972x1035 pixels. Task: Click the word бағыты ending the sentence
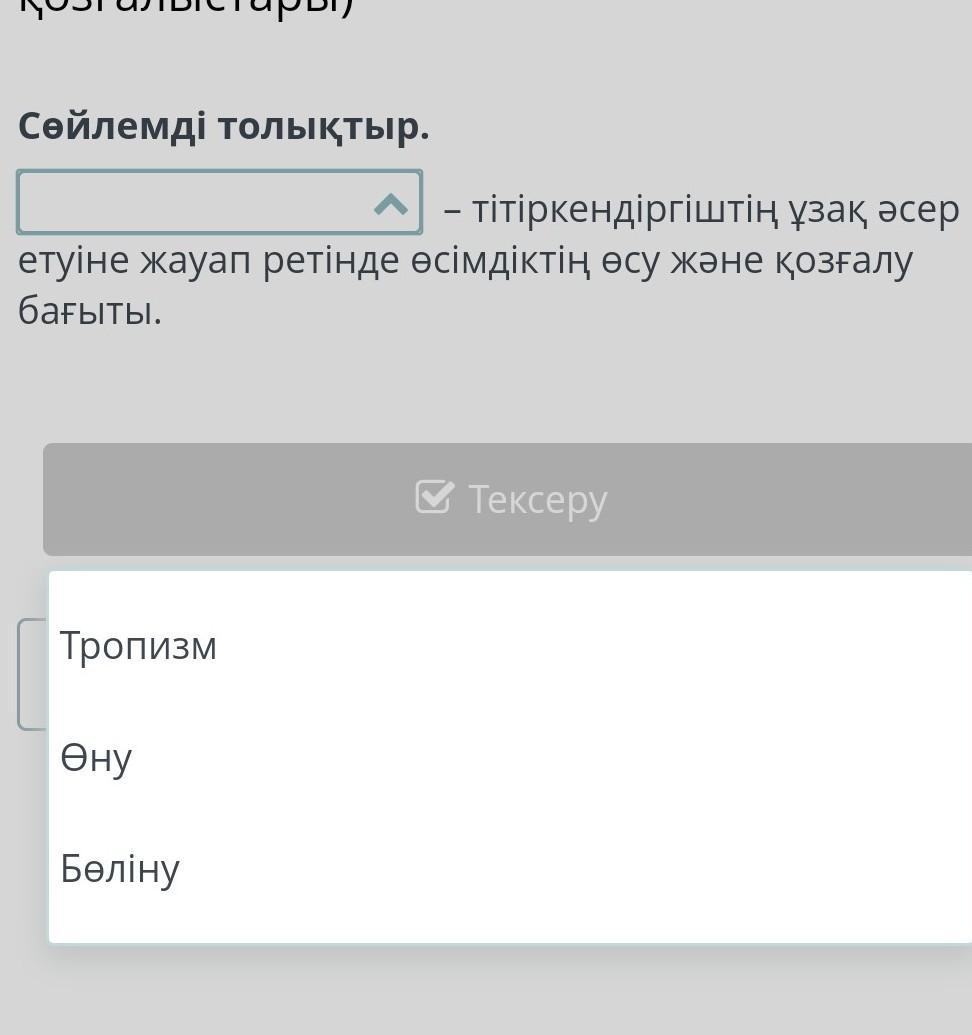[x=89, y=312]
